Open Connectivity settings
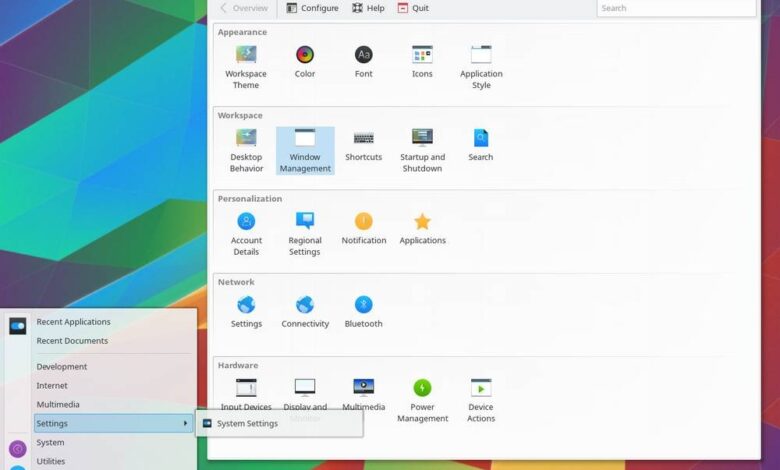This screenshot has height=470, width=780. [305, 311]
